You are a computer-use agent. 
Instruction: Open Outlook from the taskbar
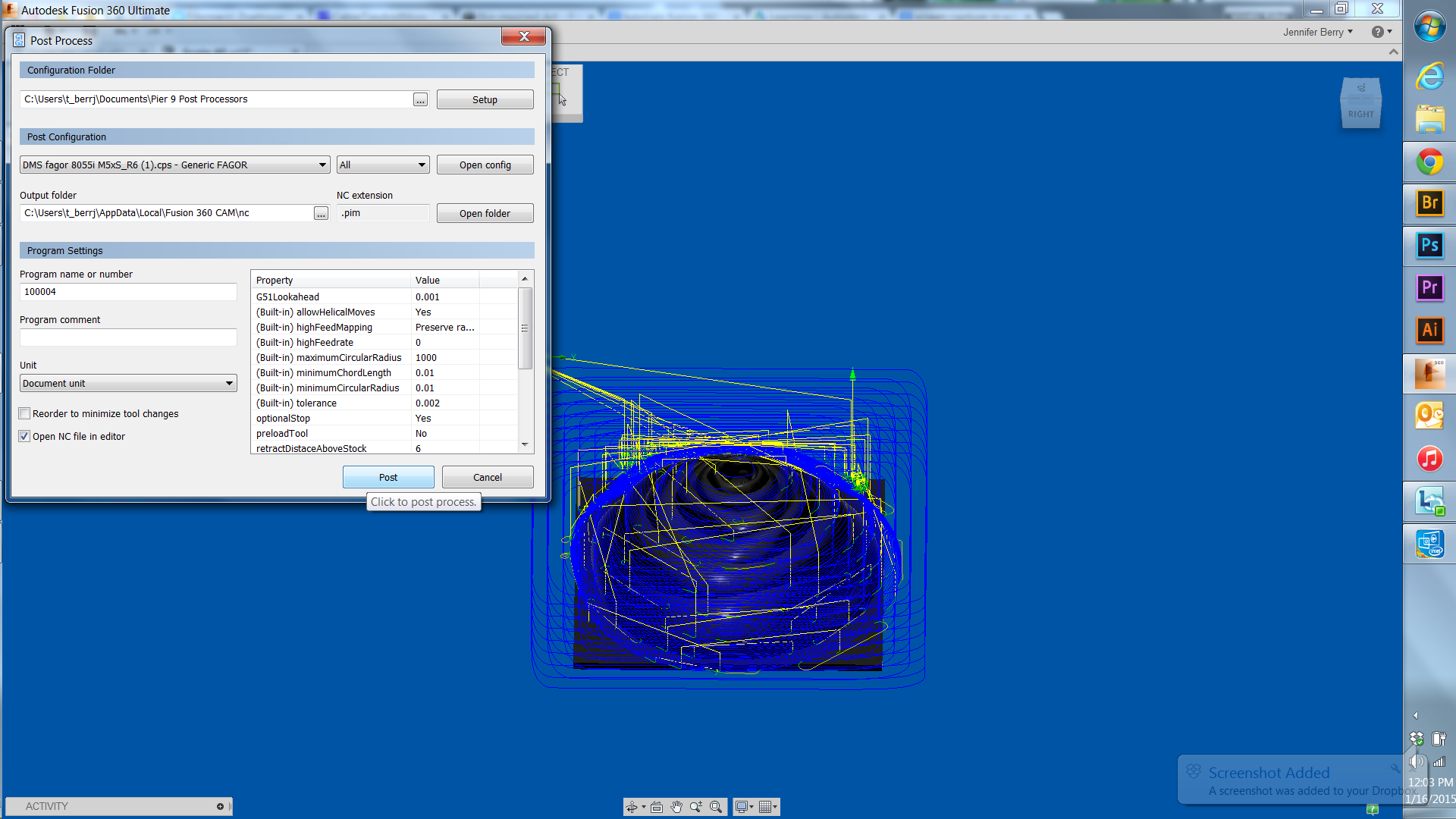(x=1429, y=416)
